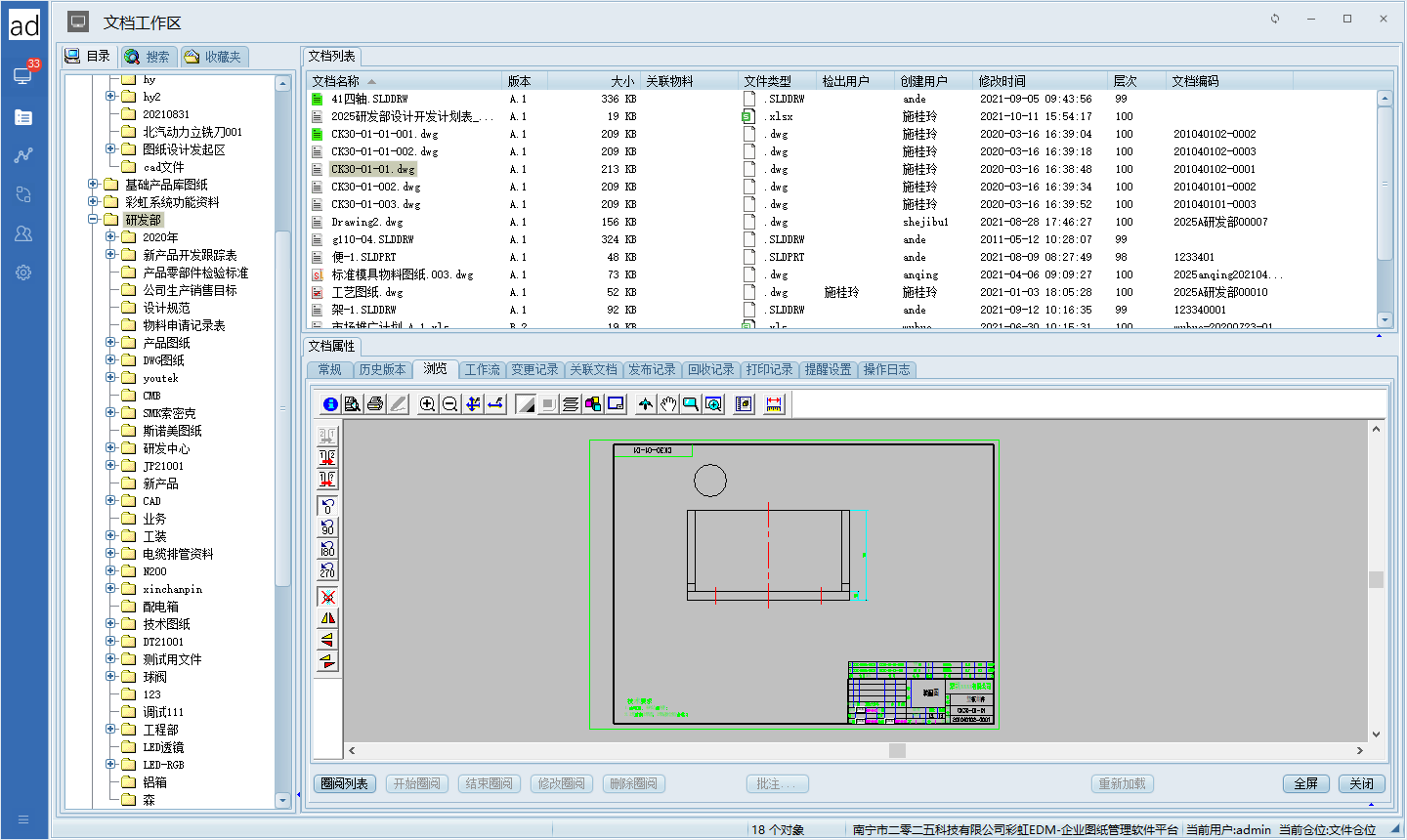Set rotation to 0 degrees
The width and height of the screenshot is (1407, 840).
pos(327,506)
